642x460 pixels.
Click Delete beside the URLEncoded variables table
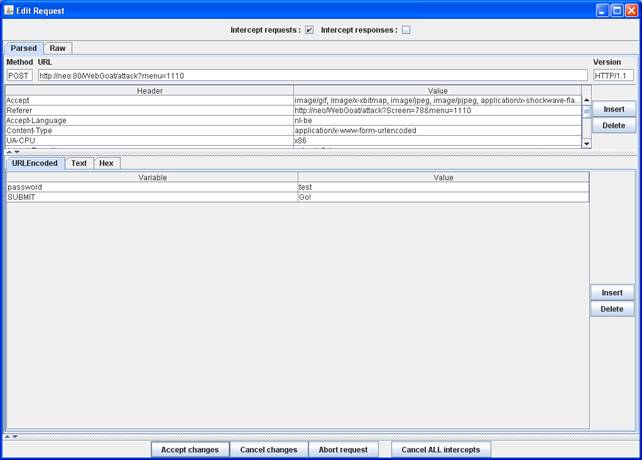pyautogui.click(x=612, y=309)
